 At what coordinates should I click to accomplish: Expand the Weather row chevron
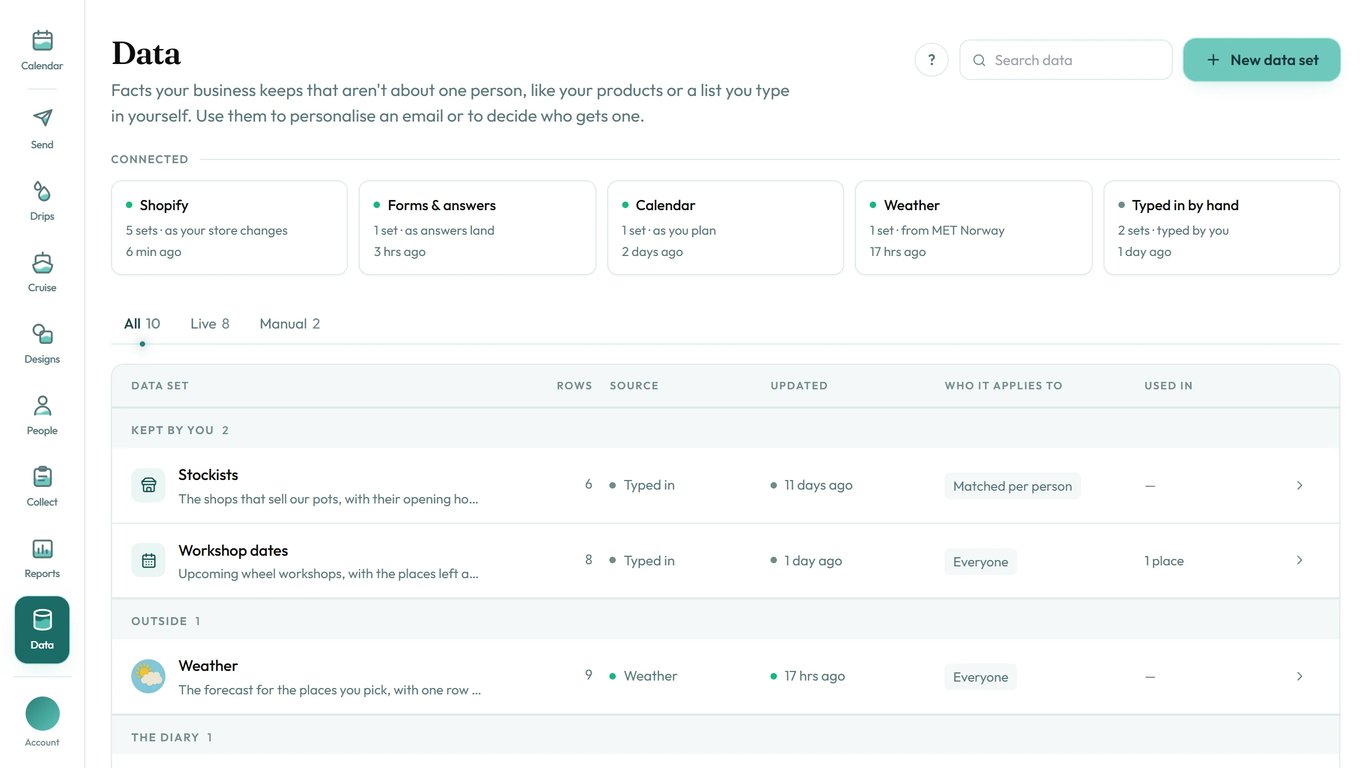click(1299, 676)
